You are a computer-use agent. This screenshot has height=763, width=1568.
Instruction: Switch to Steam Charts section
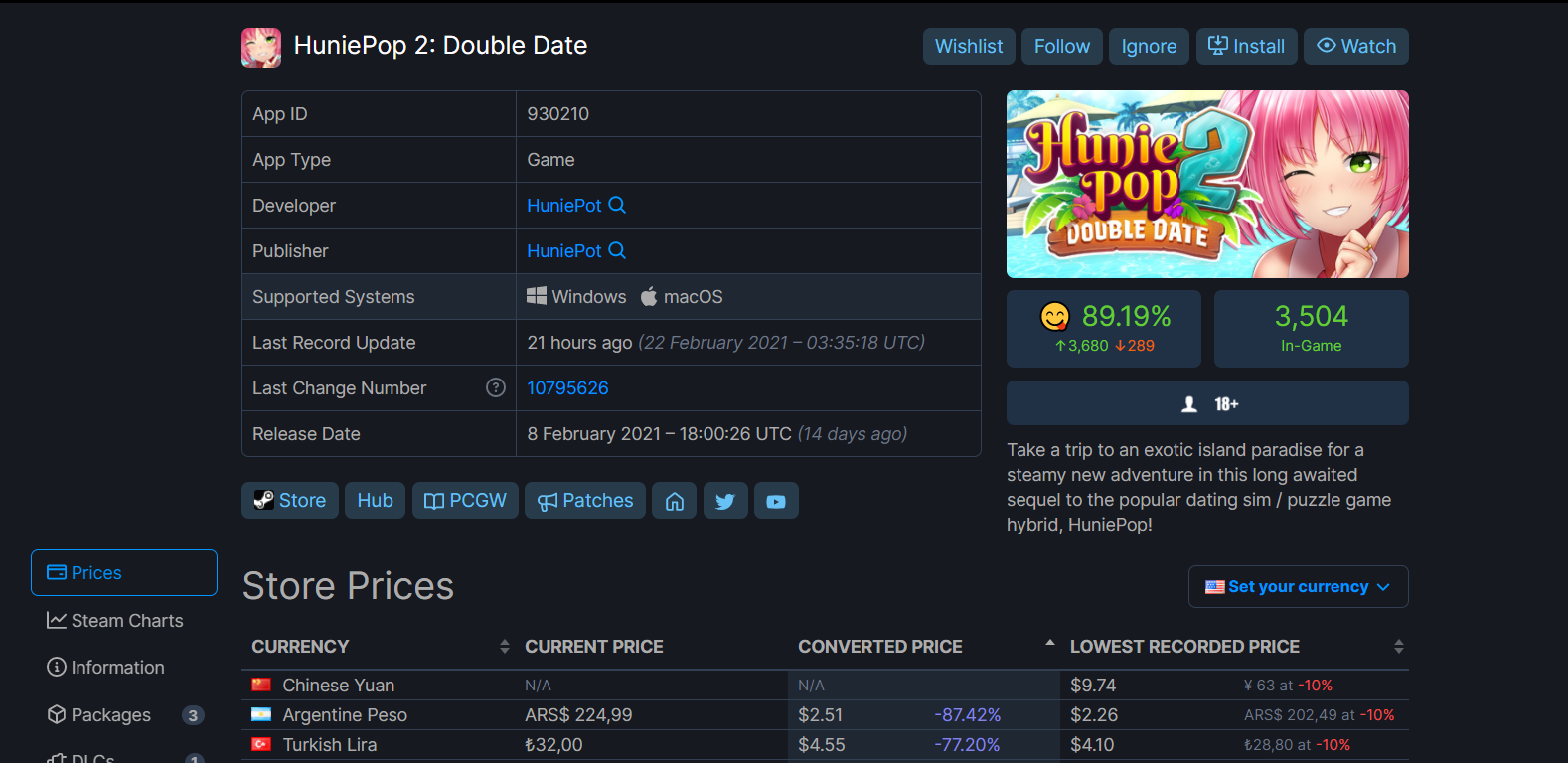pyautogui.click(x=124, y=621)
